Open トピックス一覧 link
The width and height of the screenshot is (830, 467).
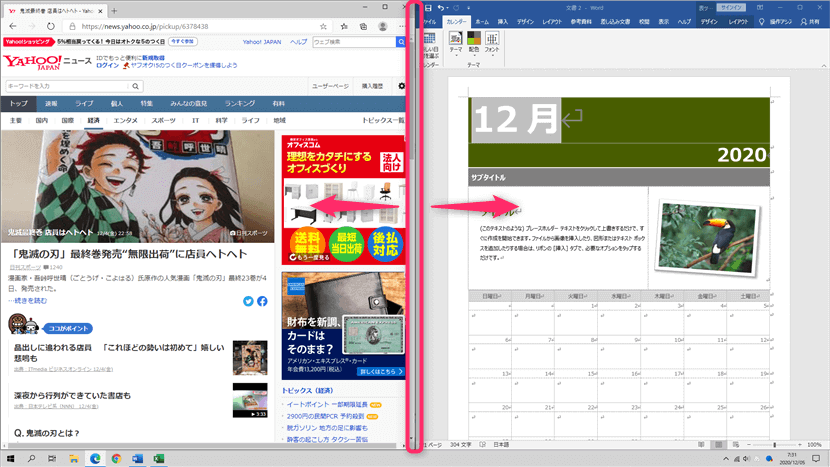coord(383,121)
